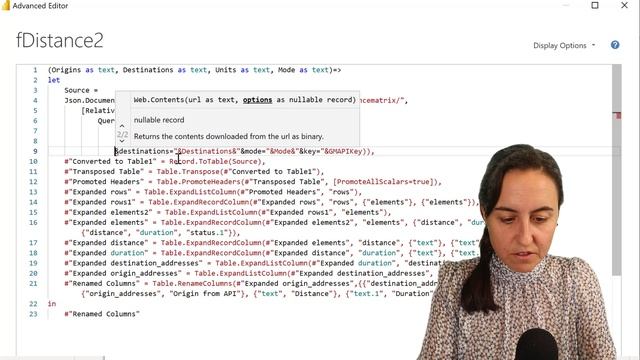Show next tooltip overload with down arrow
Image resolution: width=640 pixels, height=360 pixels.
tap(122, 141)
